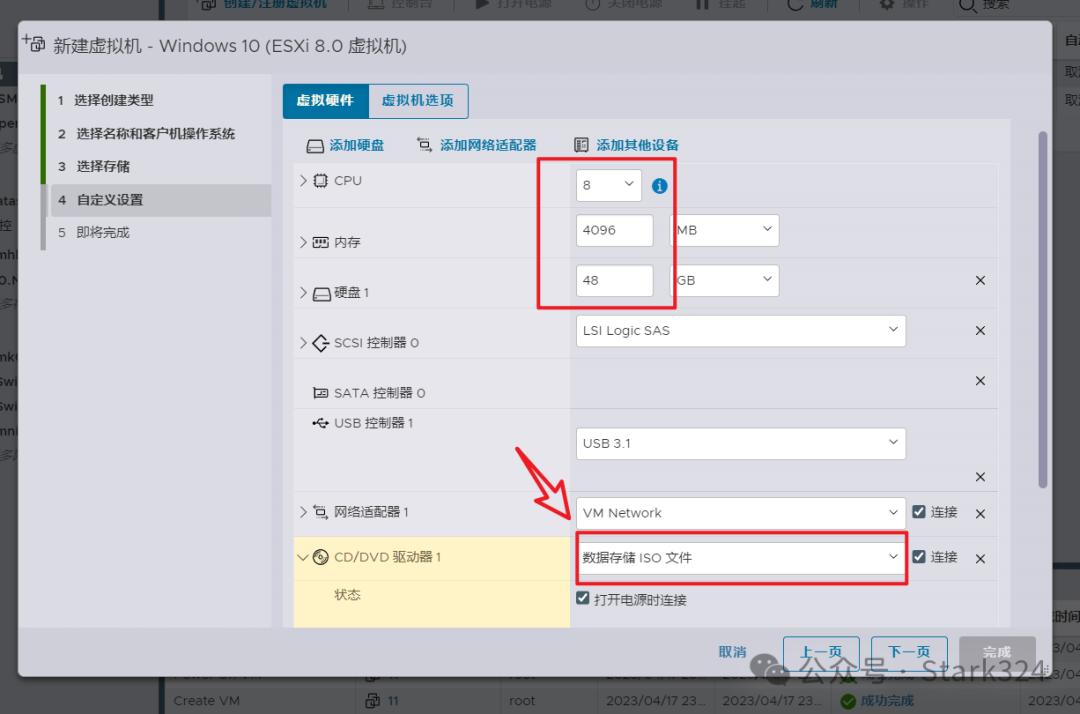Select step 4 自定义设置
The height and width of the screenshot is (714, 1080).
[158, 200]
